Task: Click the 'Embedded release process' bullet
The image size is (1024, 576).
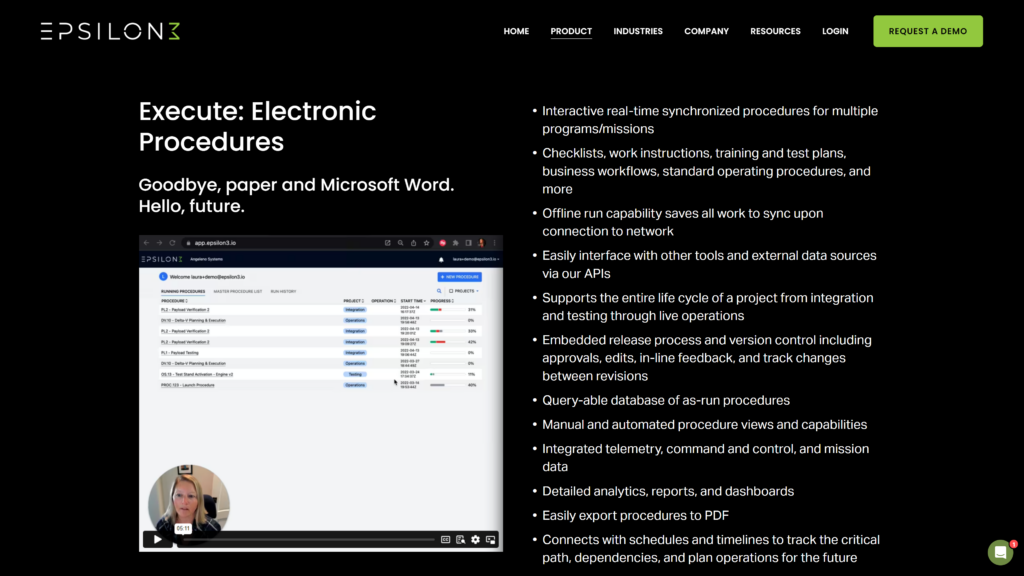Action: point(707,358)
